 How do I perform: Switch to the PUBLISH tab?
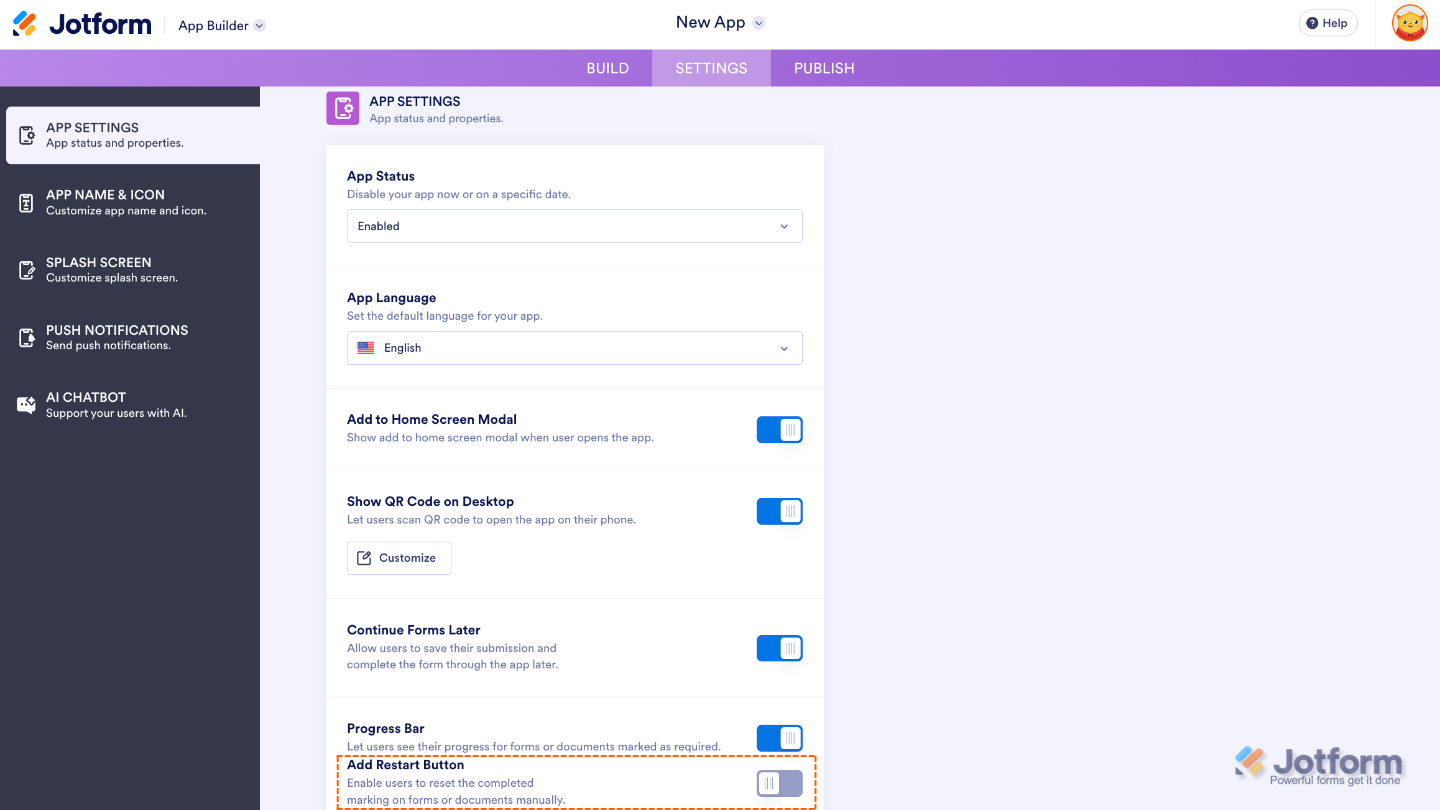(823, 67)
